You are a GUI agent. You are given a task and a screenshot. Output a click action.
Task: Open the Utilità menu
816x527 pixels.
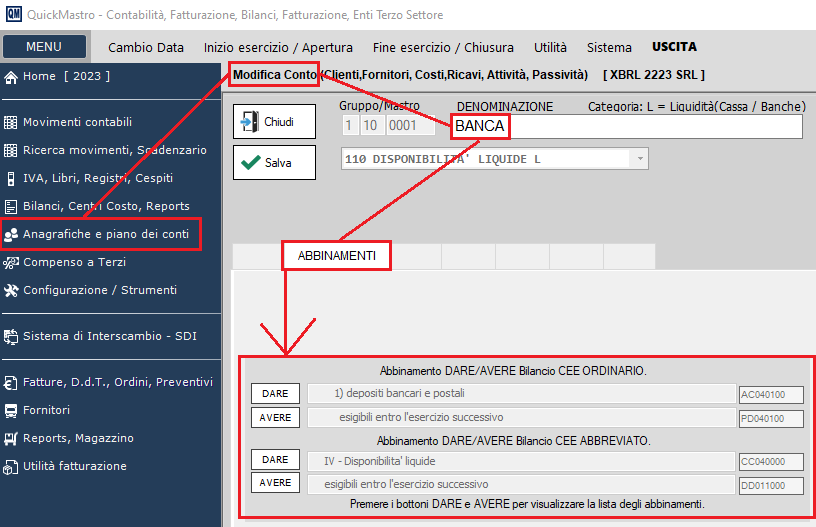(x=550, y=47)
